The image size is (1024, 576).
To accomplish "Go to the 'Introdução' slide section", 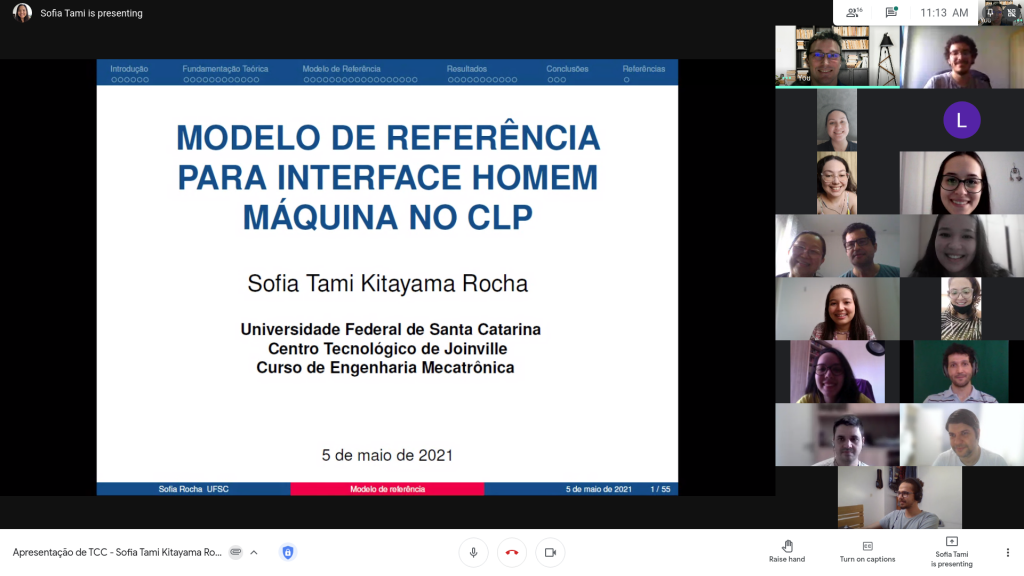I will [129, 69].
